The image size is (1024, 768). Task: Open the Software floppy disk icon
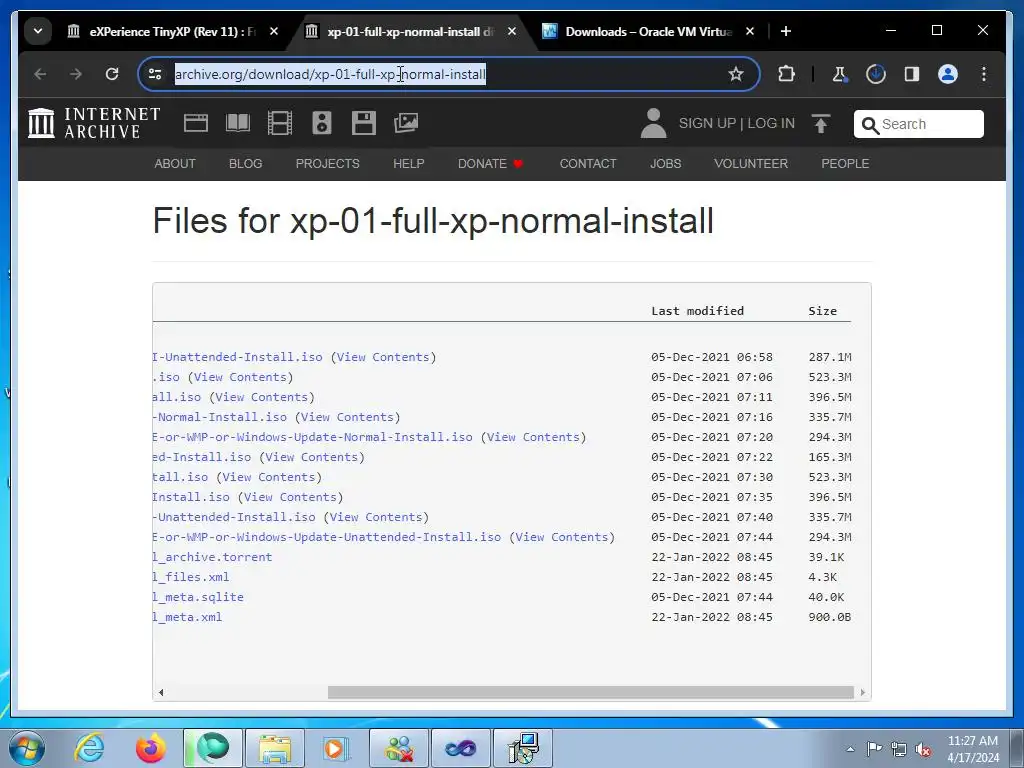(364, 123)
